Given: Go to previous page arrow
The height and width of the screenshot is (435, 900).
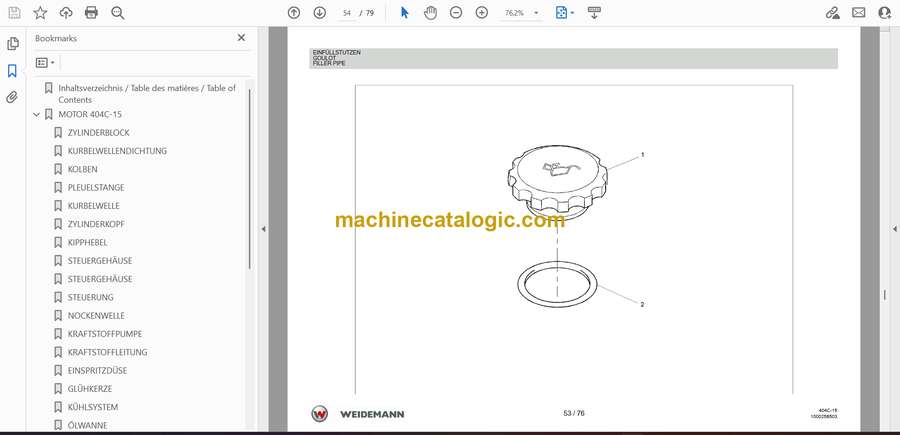Looking at the screenshot, I should click(293, 13).
